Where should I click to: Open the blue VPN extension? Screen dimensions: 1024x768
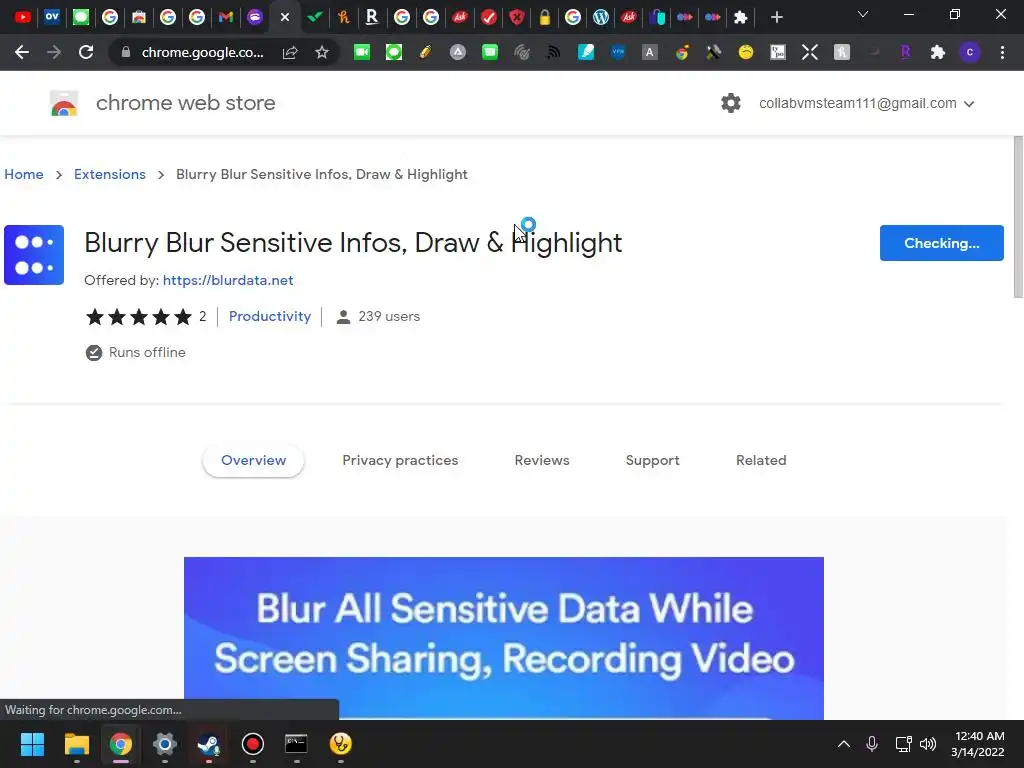[x=618, y=52]
